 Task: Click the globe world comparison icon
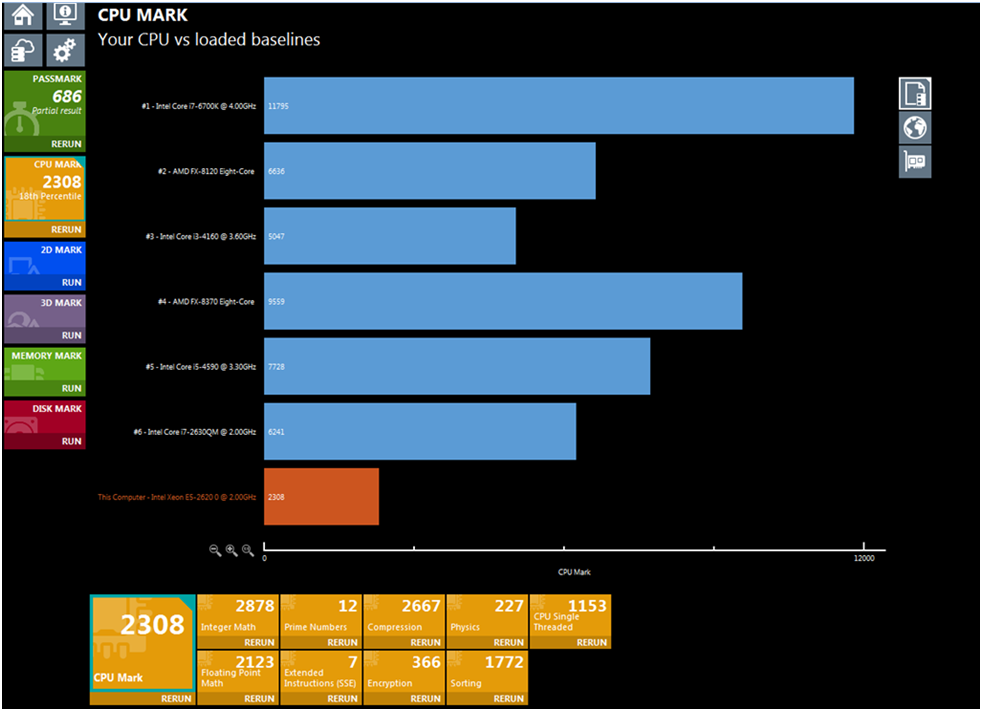click(x=915, y=128)
